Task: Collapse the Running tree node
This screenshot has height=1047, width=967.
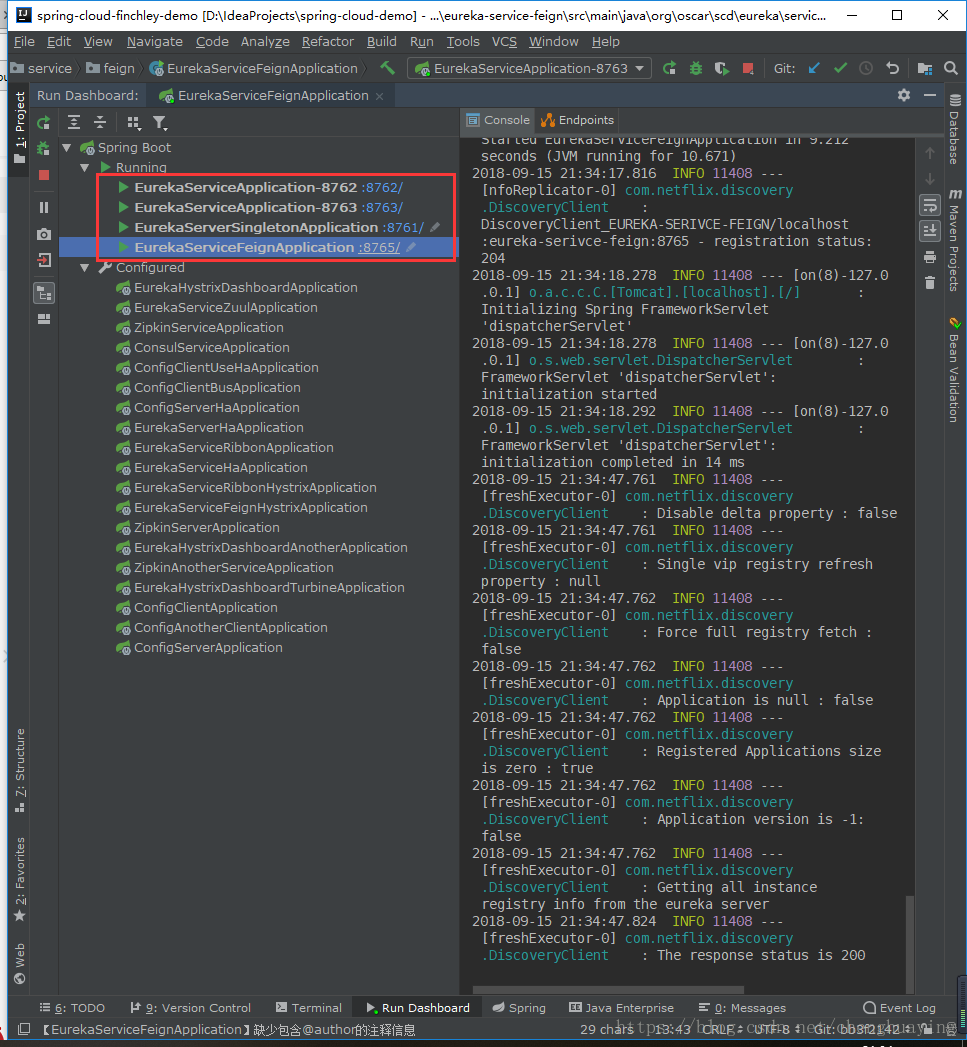Action: [x=85, y=168]
